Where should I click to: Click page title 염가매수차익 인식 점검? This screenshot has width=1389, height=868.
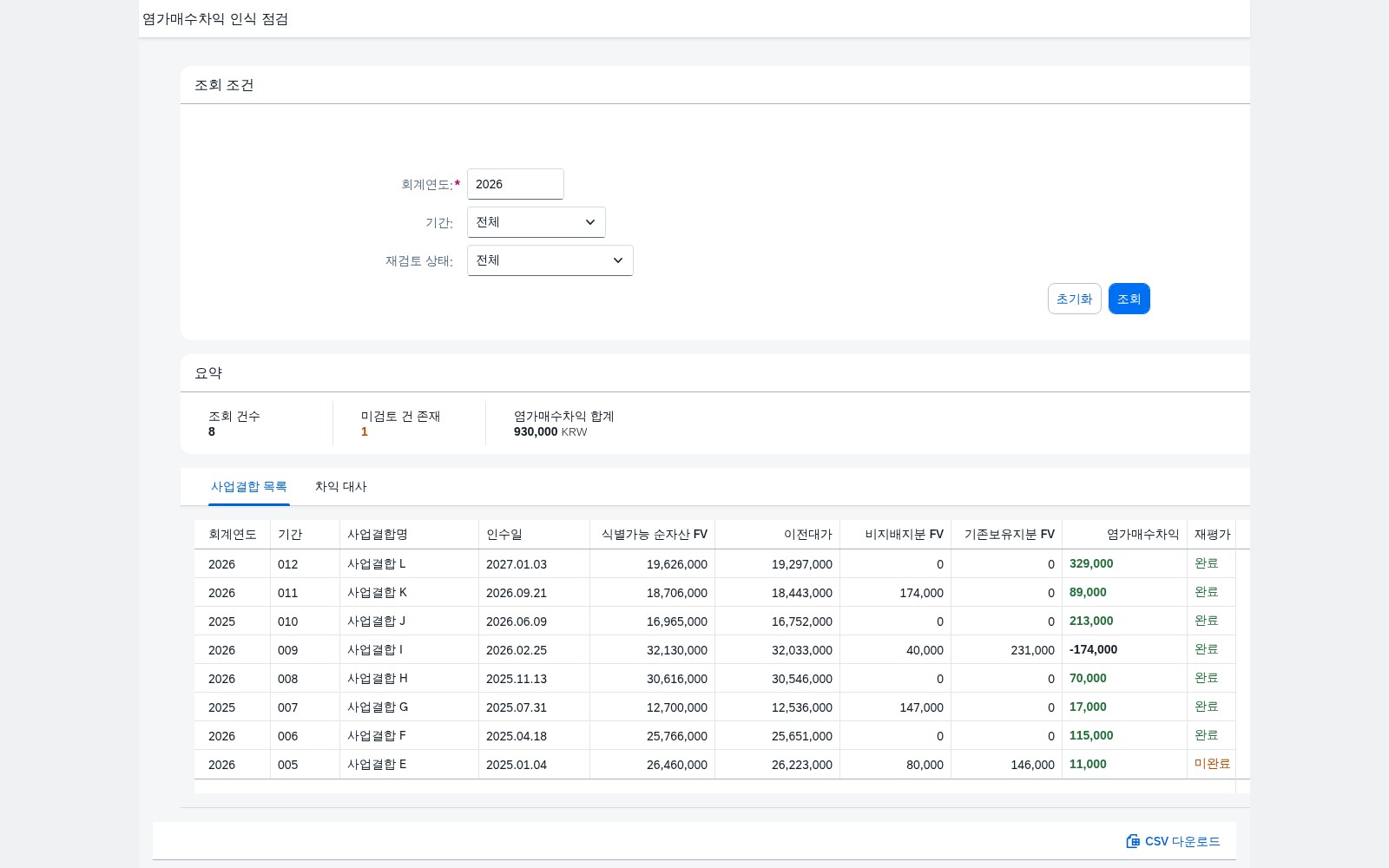[x=215, y=19]
